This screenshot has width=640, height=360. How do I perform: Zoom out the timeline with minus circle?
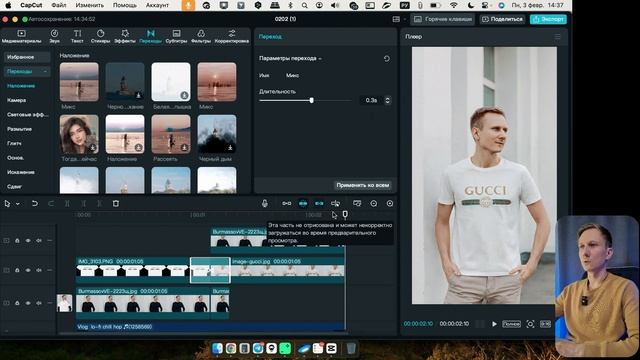coord(373,203)
